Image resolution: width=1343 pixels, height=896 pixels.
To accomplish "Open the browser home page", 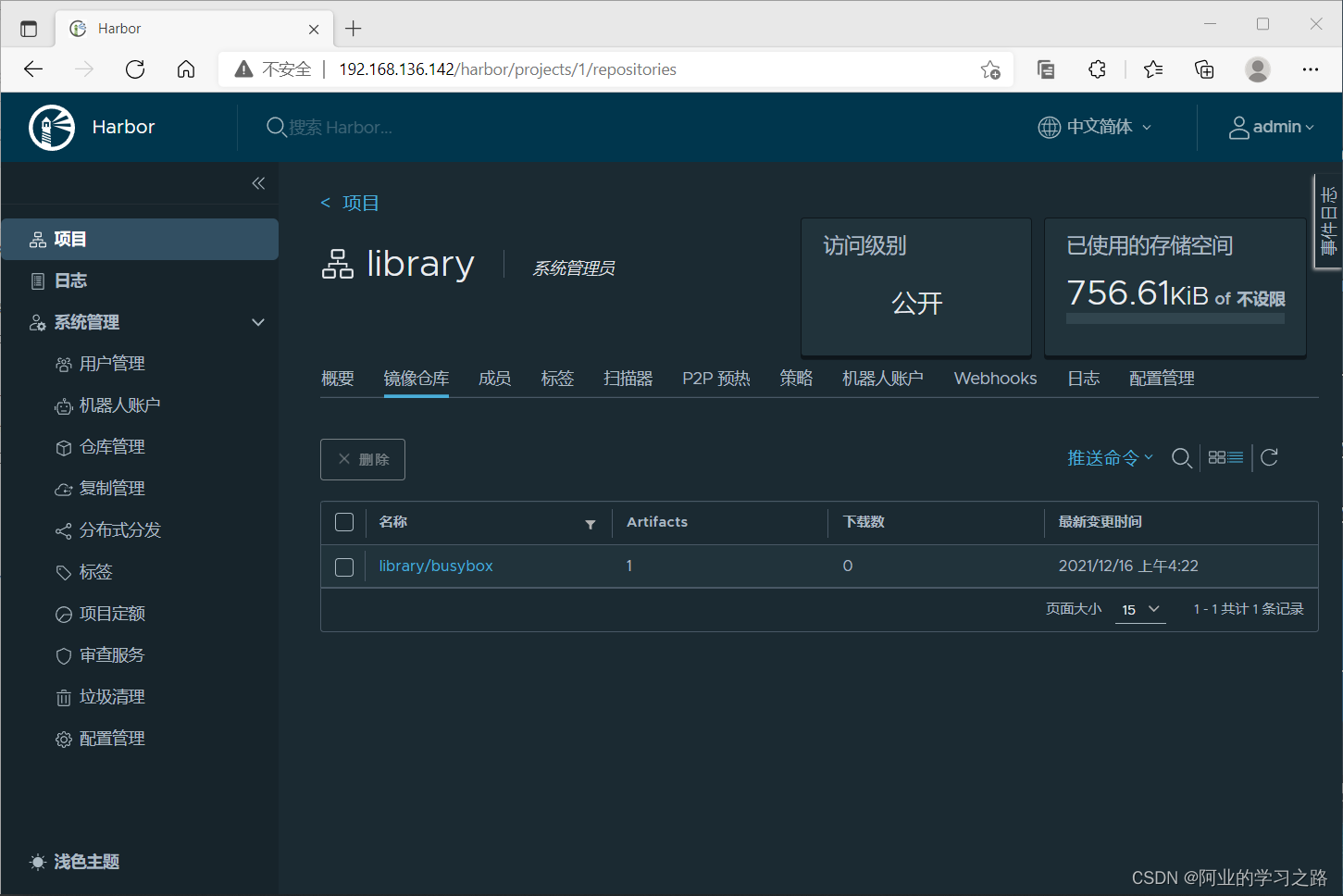I will coord(186,69).
